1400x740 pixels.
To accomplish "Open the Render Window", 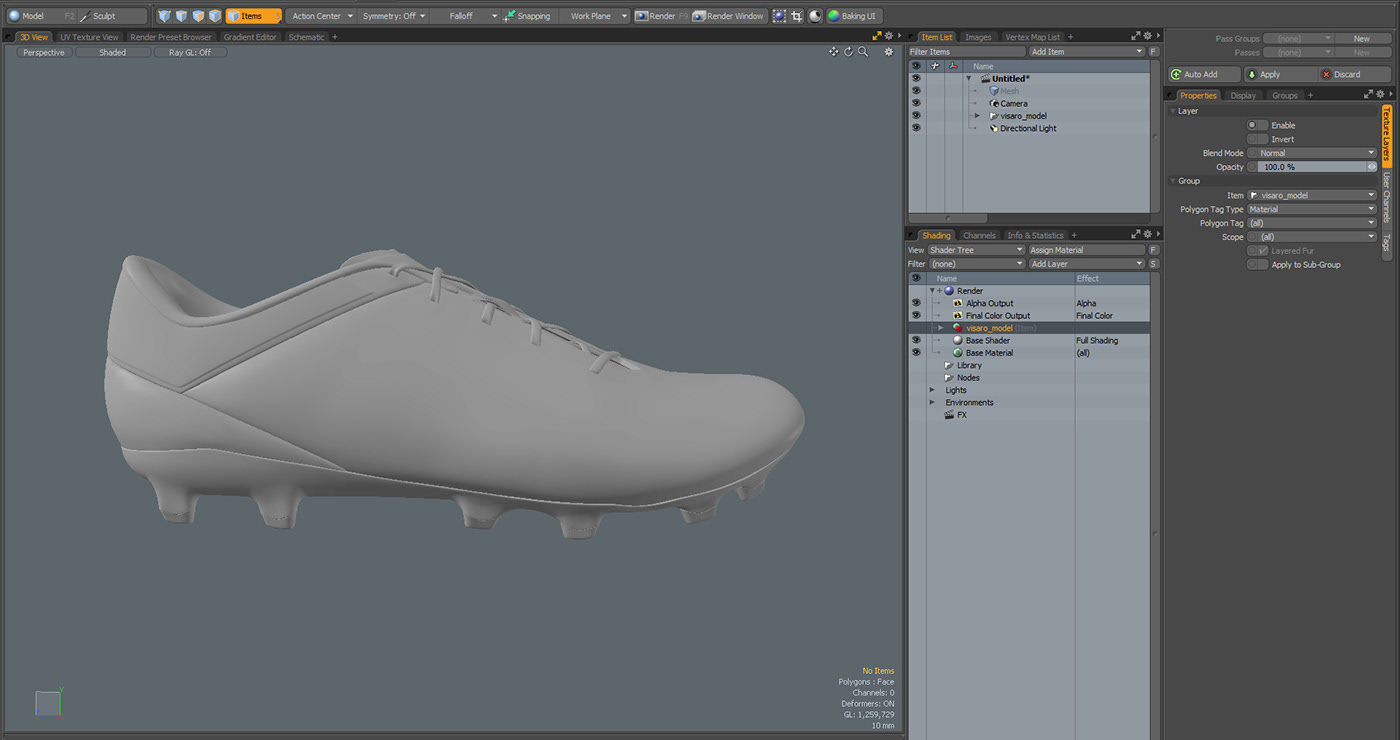I will 728,15.
